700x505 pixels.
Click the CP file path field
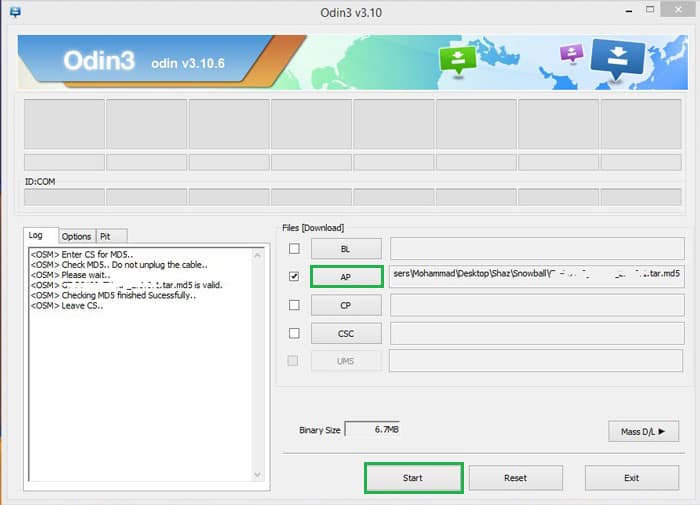(x=537, y=305)
